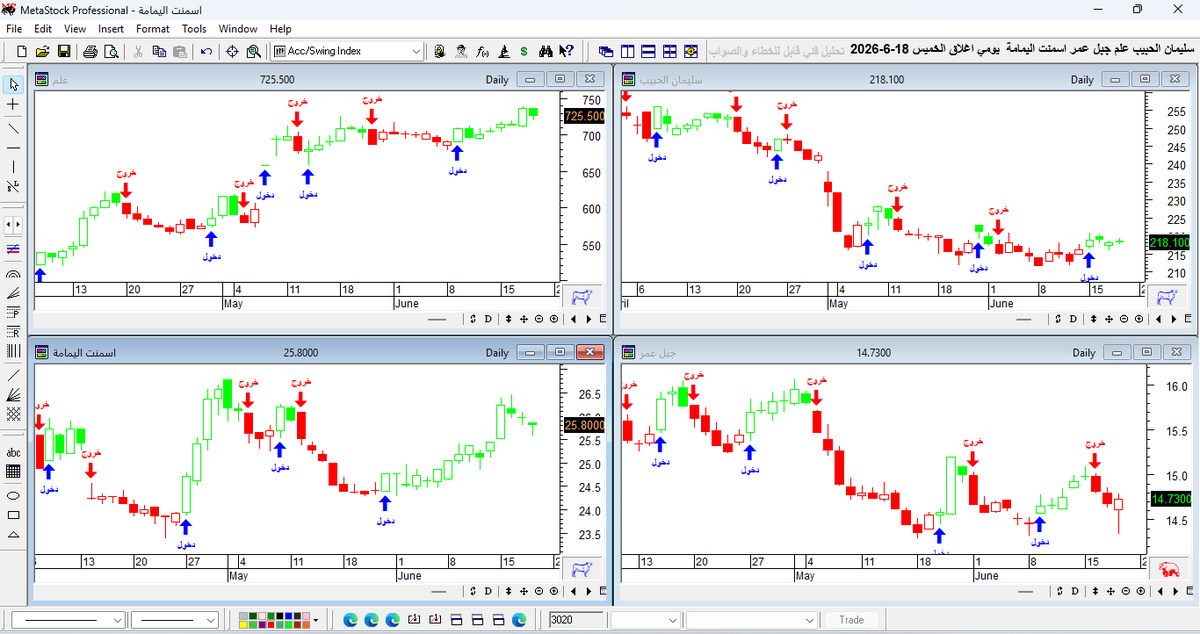Click the Open folder icon in toolbar
The width and height of the screenshot is (1200, 634).
[42, 51]
